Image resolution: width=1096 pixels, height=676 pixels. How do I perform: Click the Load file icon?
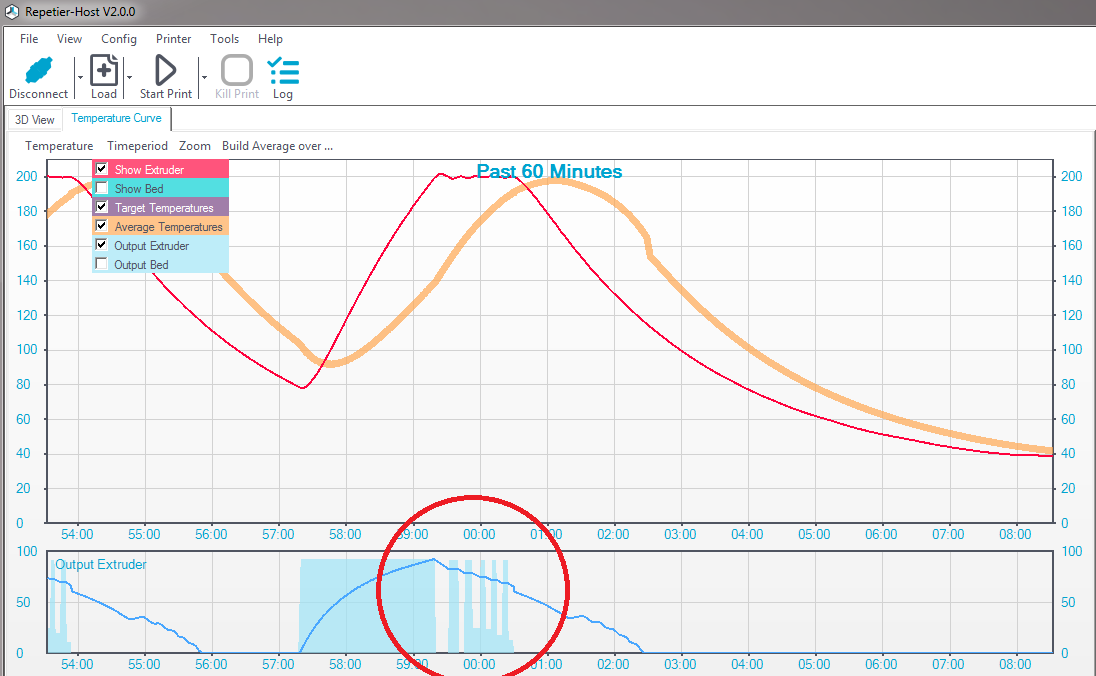coord(104,70)
